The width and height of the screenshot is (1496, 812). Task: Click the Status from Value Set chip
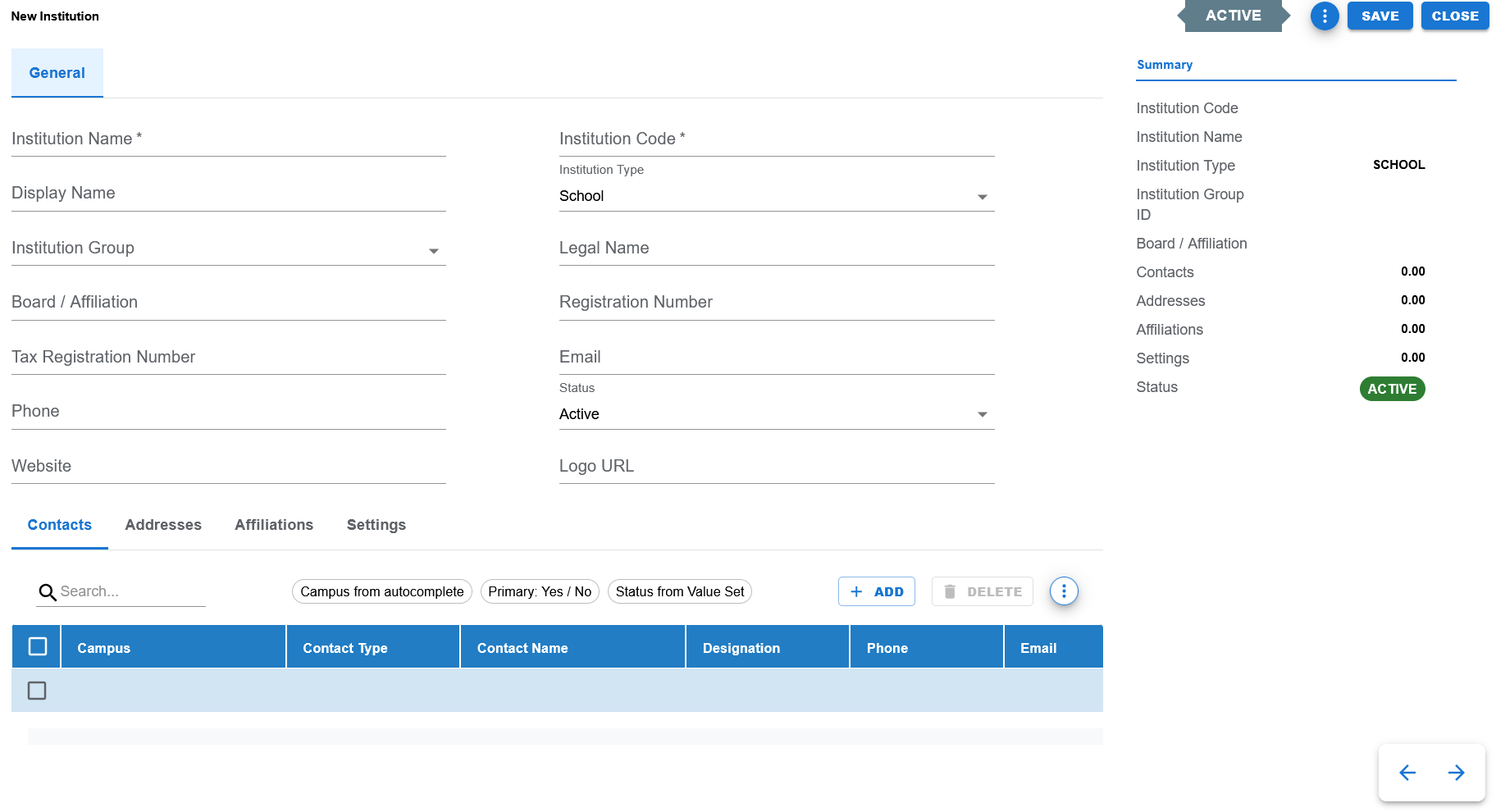tap(680, 591)
